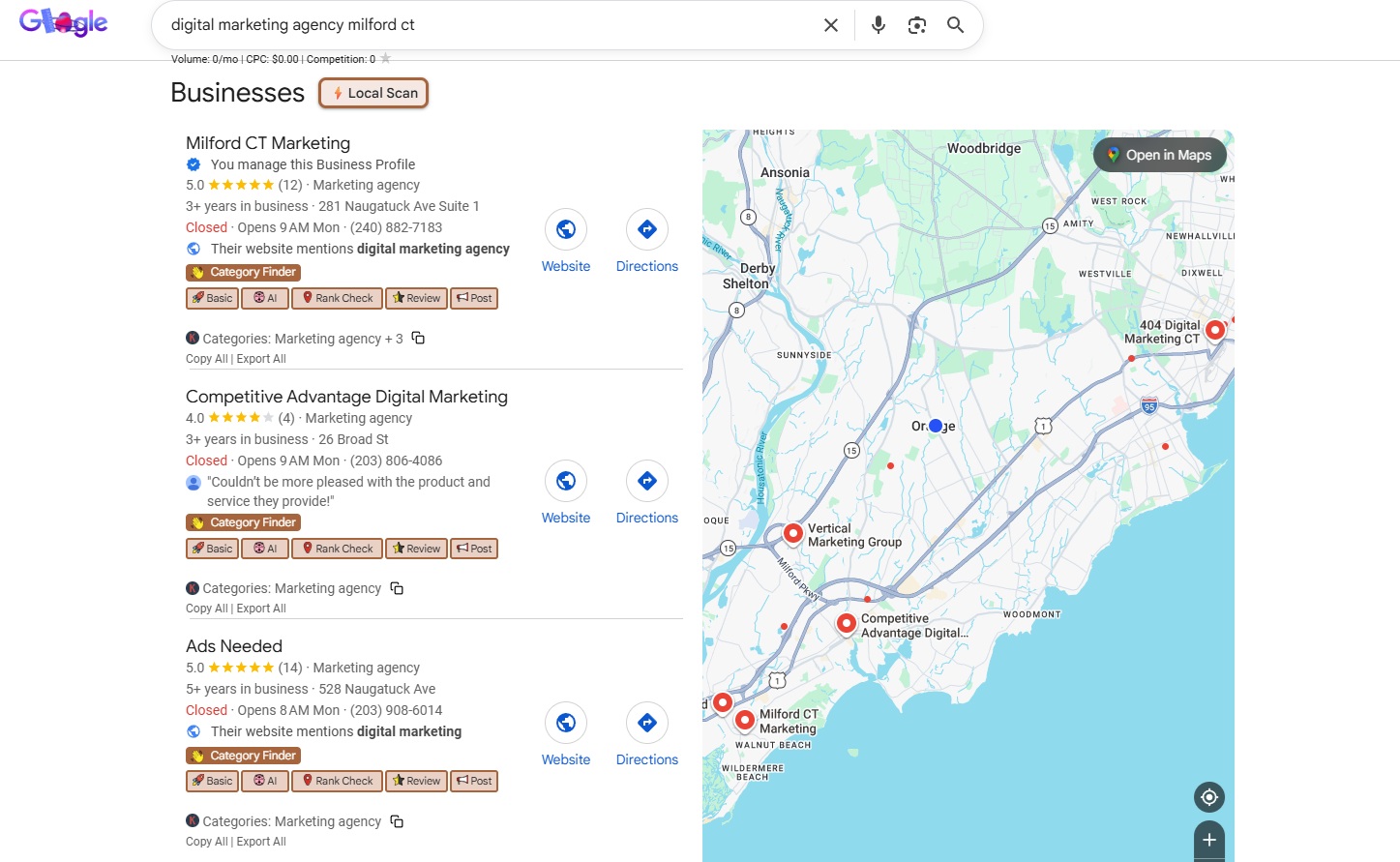Select 404 Digital Marketing CT map pin

click(1215, 330)
